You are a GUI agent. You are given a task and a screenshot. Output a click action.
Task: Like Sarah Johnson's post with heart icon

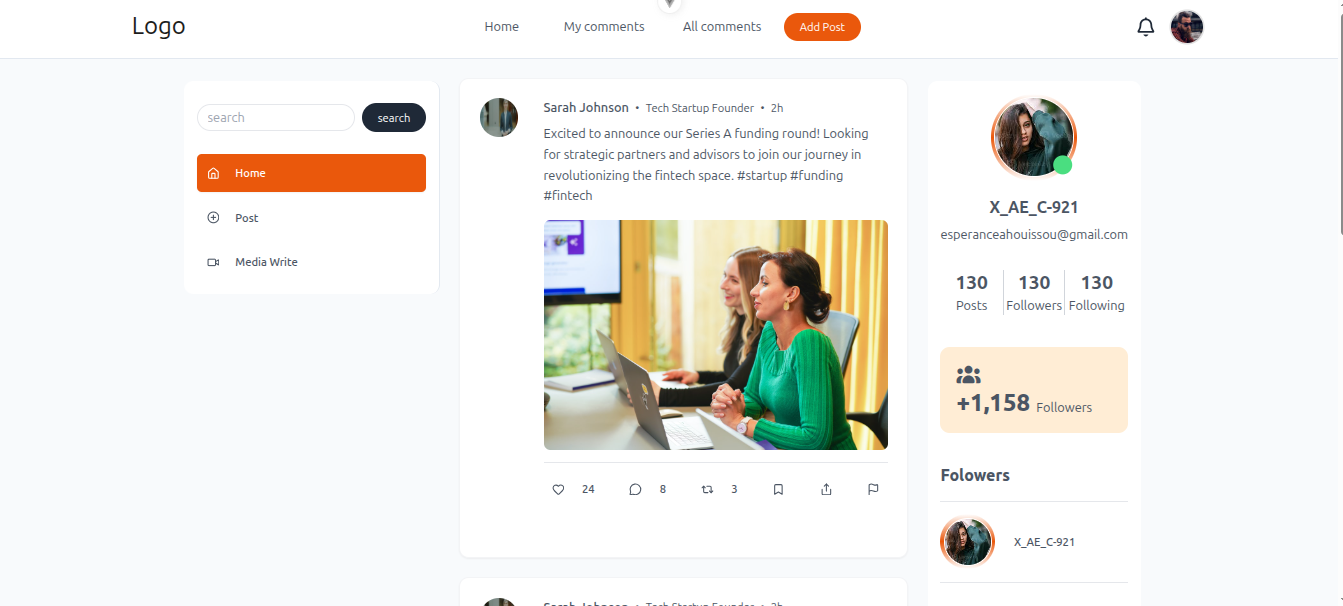coord(559,489)
